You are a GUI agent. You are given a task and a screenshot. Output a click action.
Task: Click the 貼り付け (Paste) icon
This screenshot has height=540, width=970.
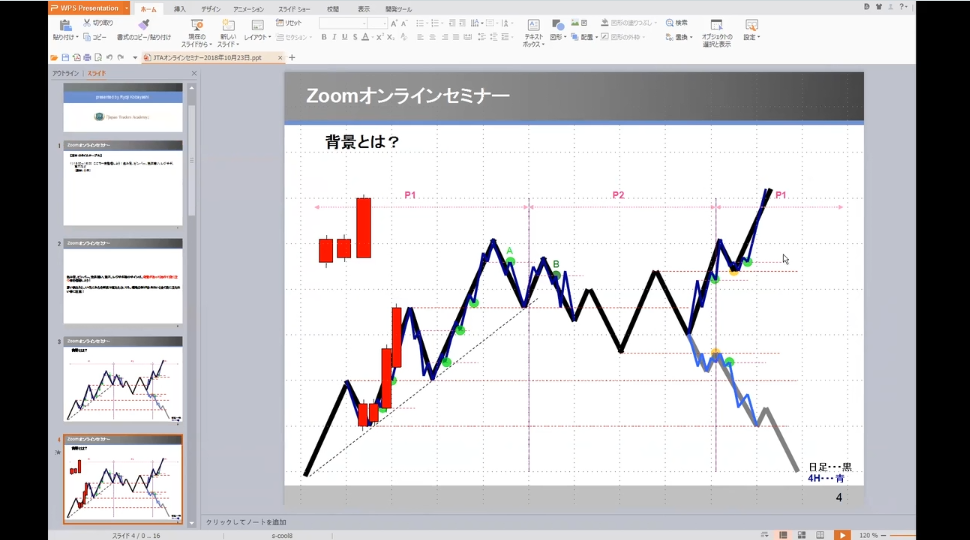[x=64, y=24]
